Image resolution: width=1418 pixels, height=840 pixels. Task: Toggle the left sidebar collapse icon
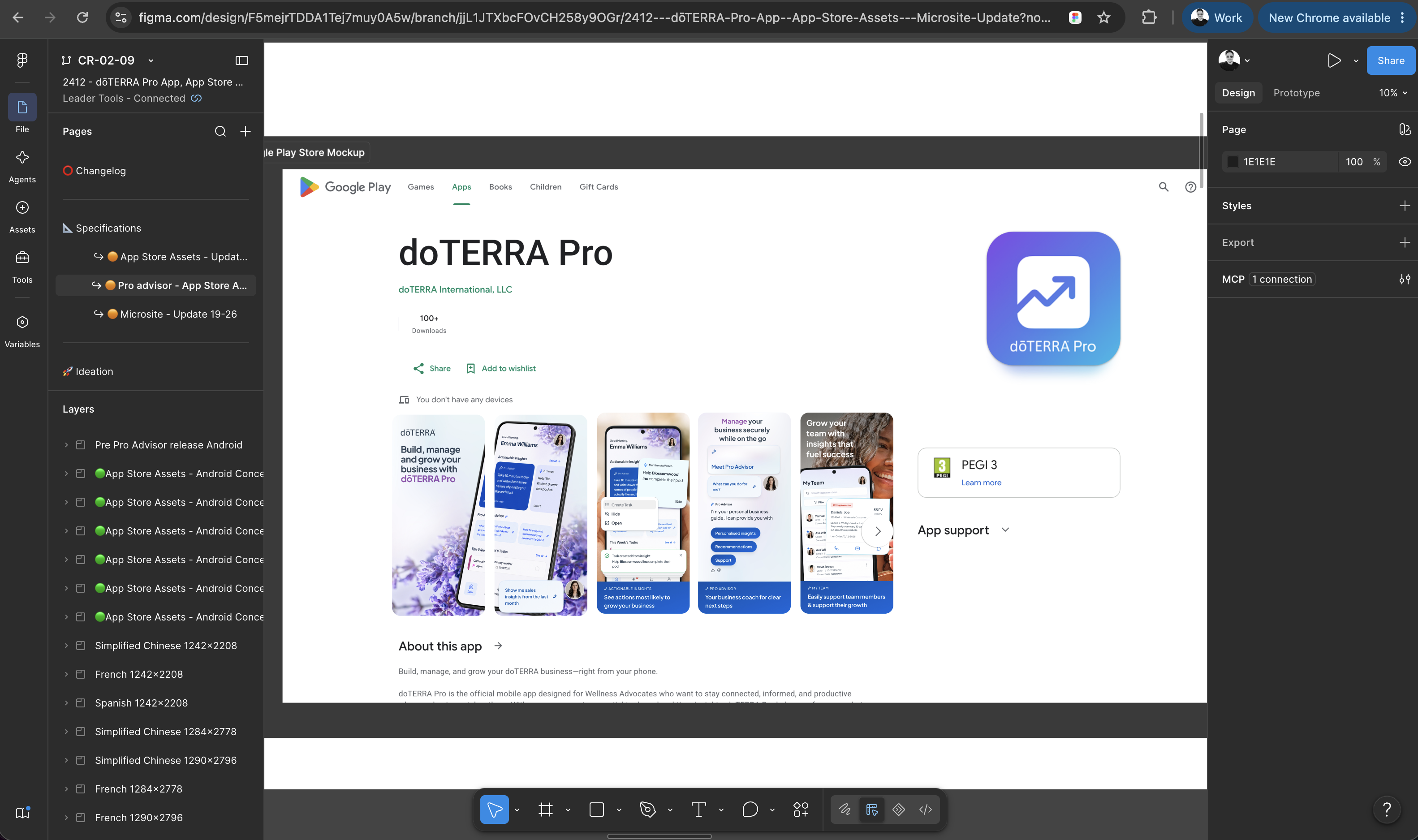pos(242,60)
